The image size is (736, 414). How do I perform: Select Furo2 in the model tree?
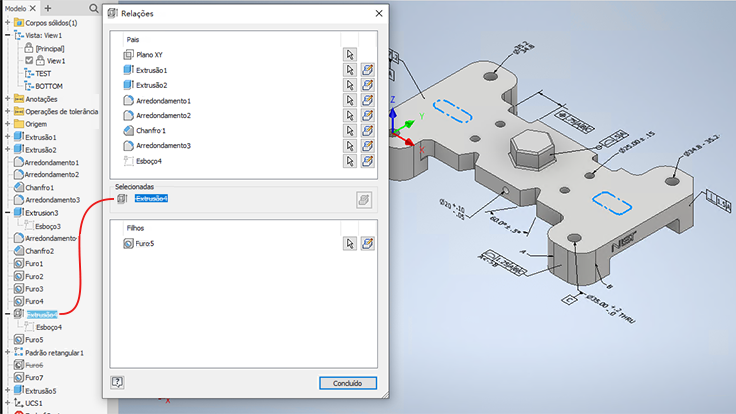click(x=34, y=276)
